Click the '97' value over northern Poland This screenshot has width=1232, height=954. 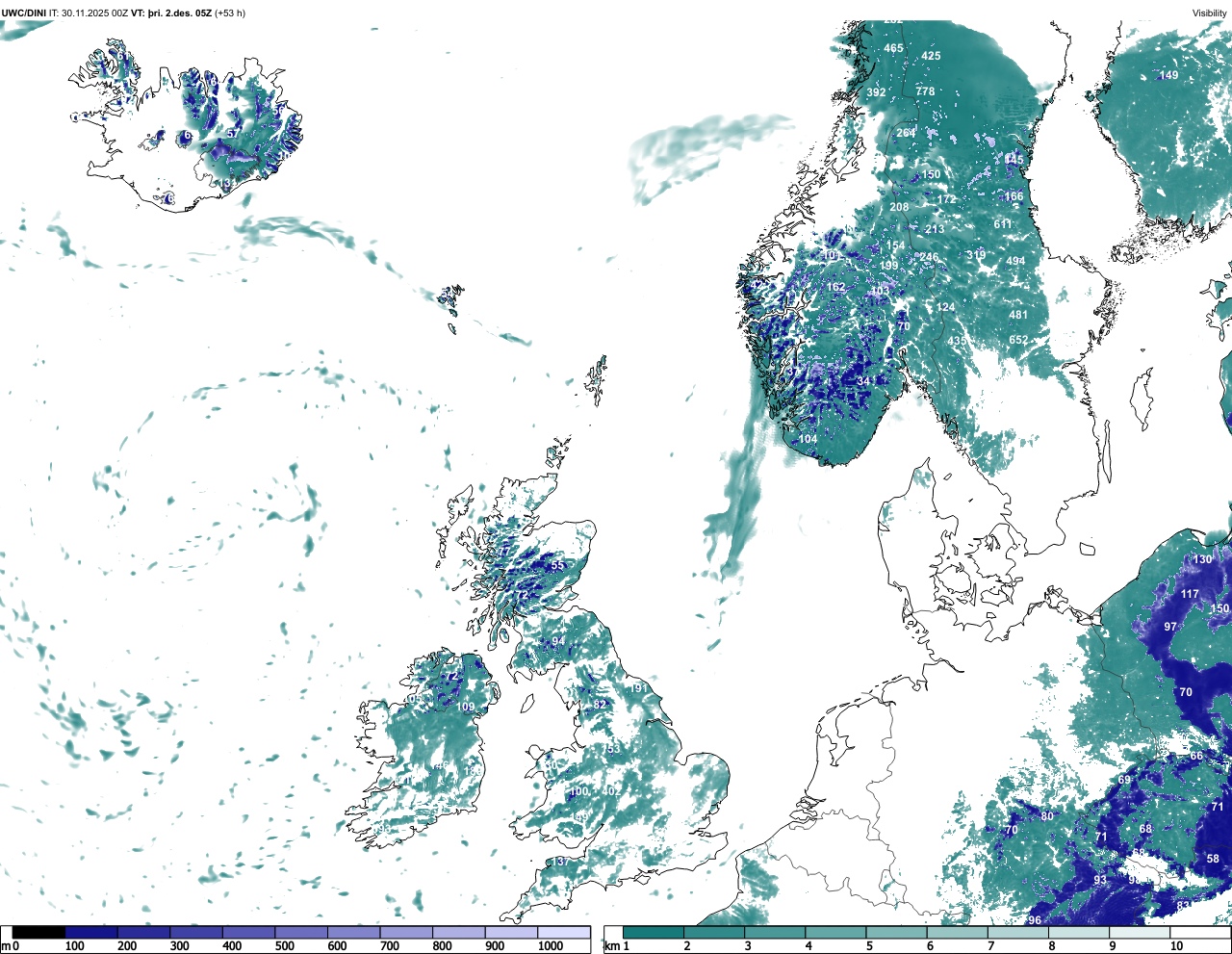pyautogui.click(x=1170, y=627)
